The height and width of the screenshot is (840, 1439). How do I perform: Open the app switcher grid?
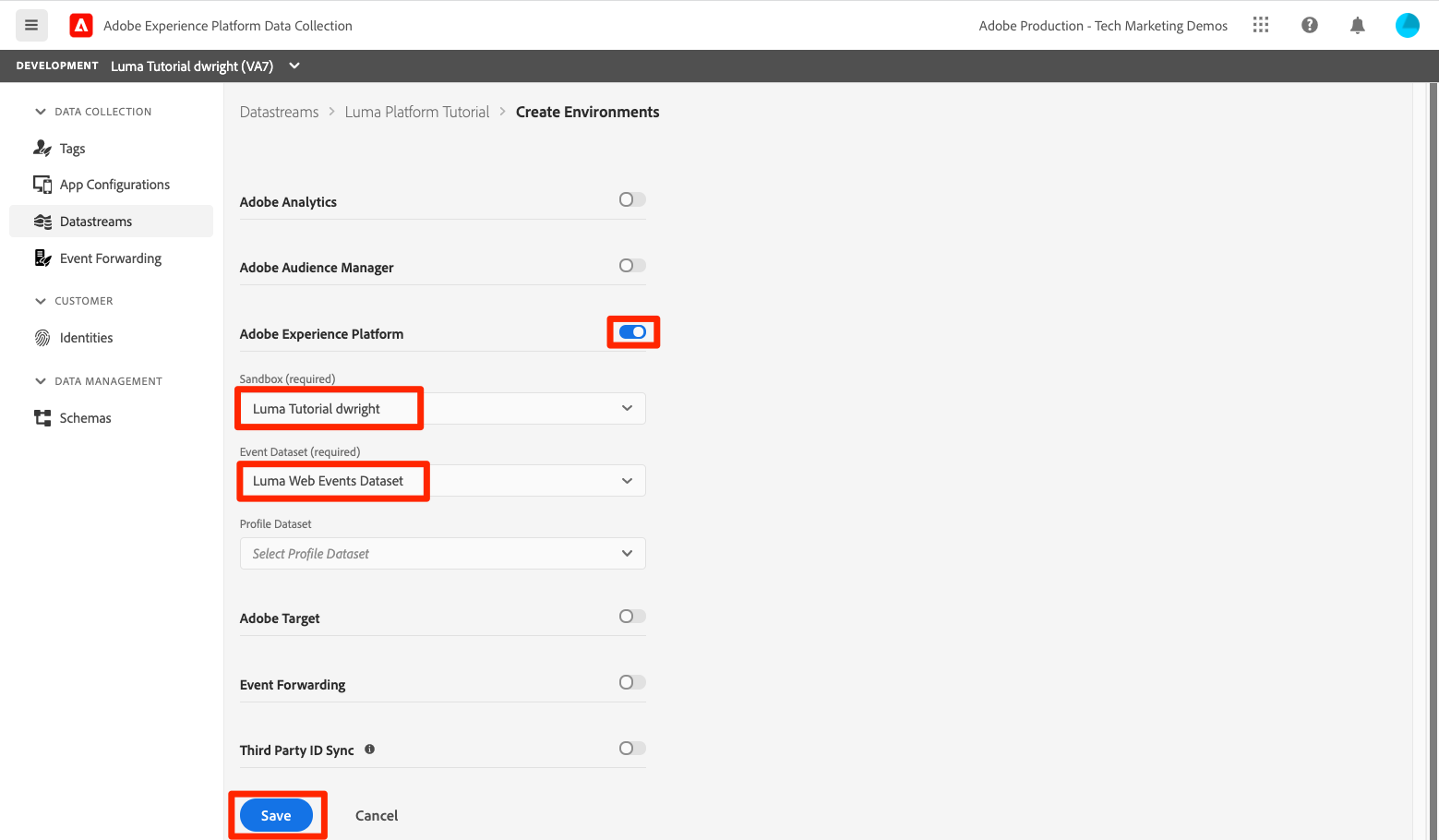point(1261,25)
